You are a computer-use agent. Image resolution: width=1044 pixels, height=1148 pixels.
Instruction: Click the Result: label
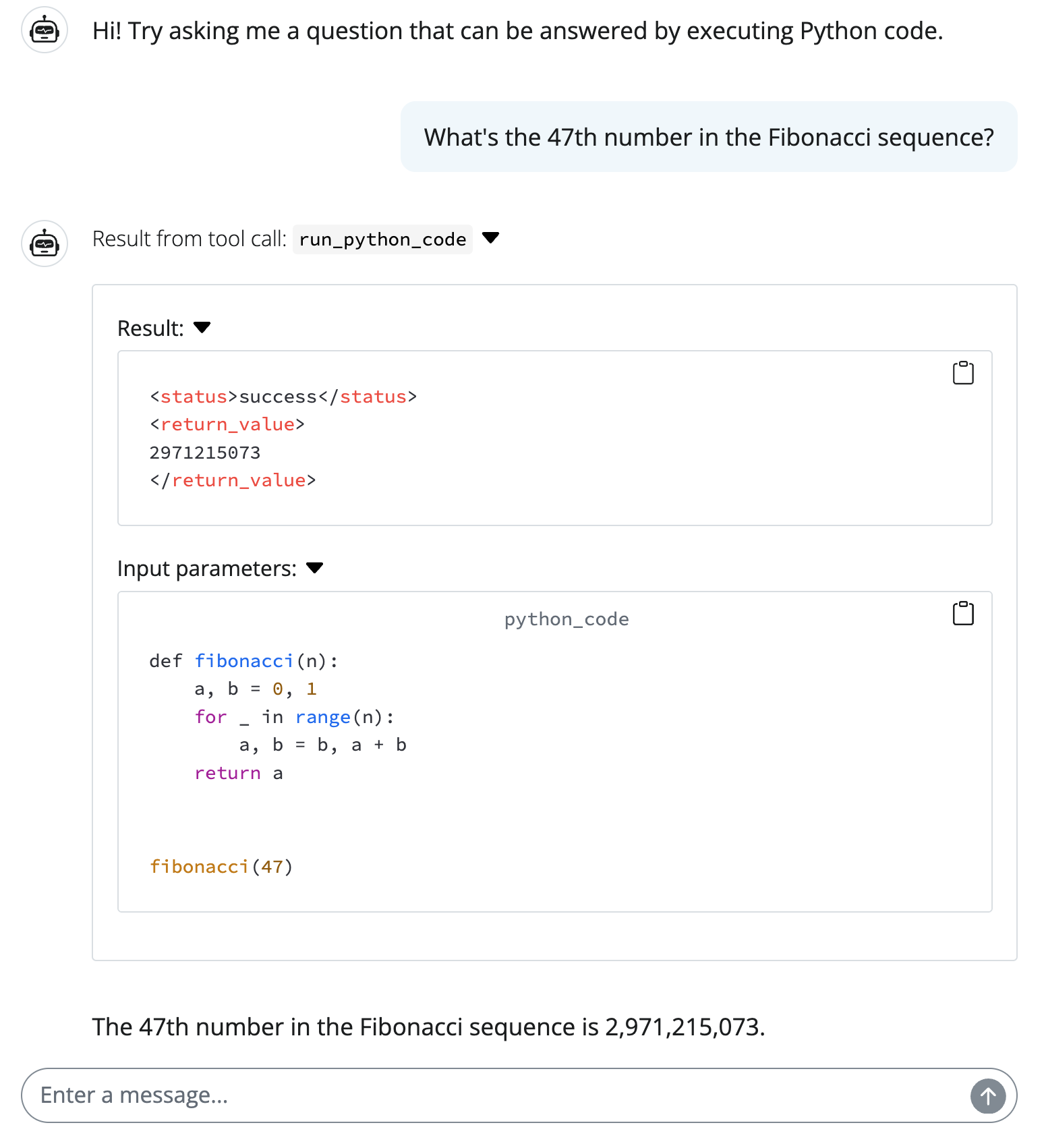tap(150, 328)
